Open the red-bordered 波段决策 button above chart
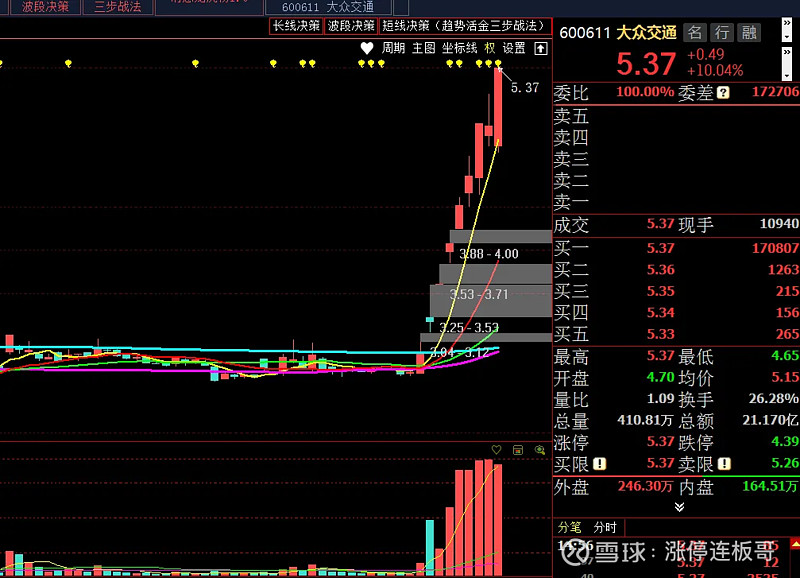 tap(352, 26)
